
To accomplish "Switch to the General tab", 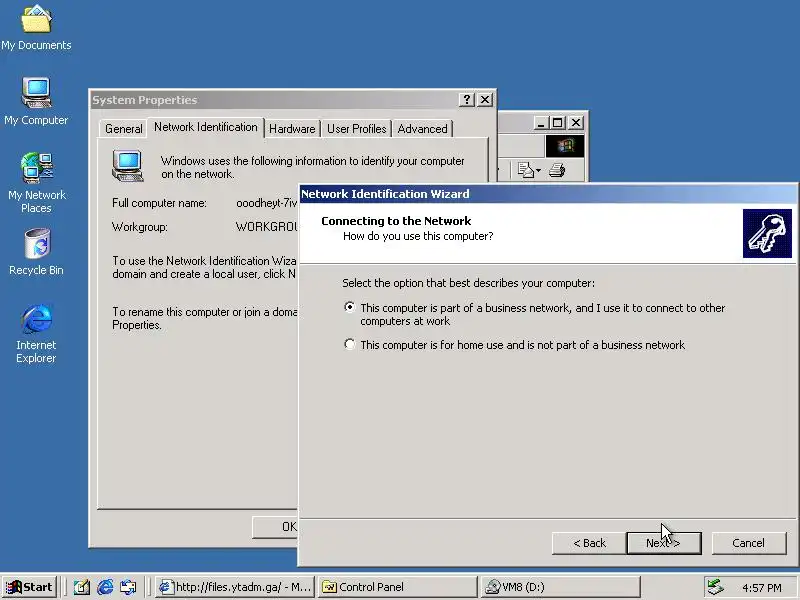I will pos(123,129).
